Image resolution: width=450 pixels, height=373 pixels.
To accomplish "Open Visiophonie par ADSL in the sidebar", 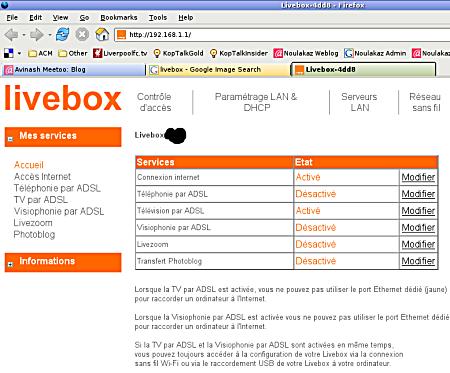I will point(59,211).
